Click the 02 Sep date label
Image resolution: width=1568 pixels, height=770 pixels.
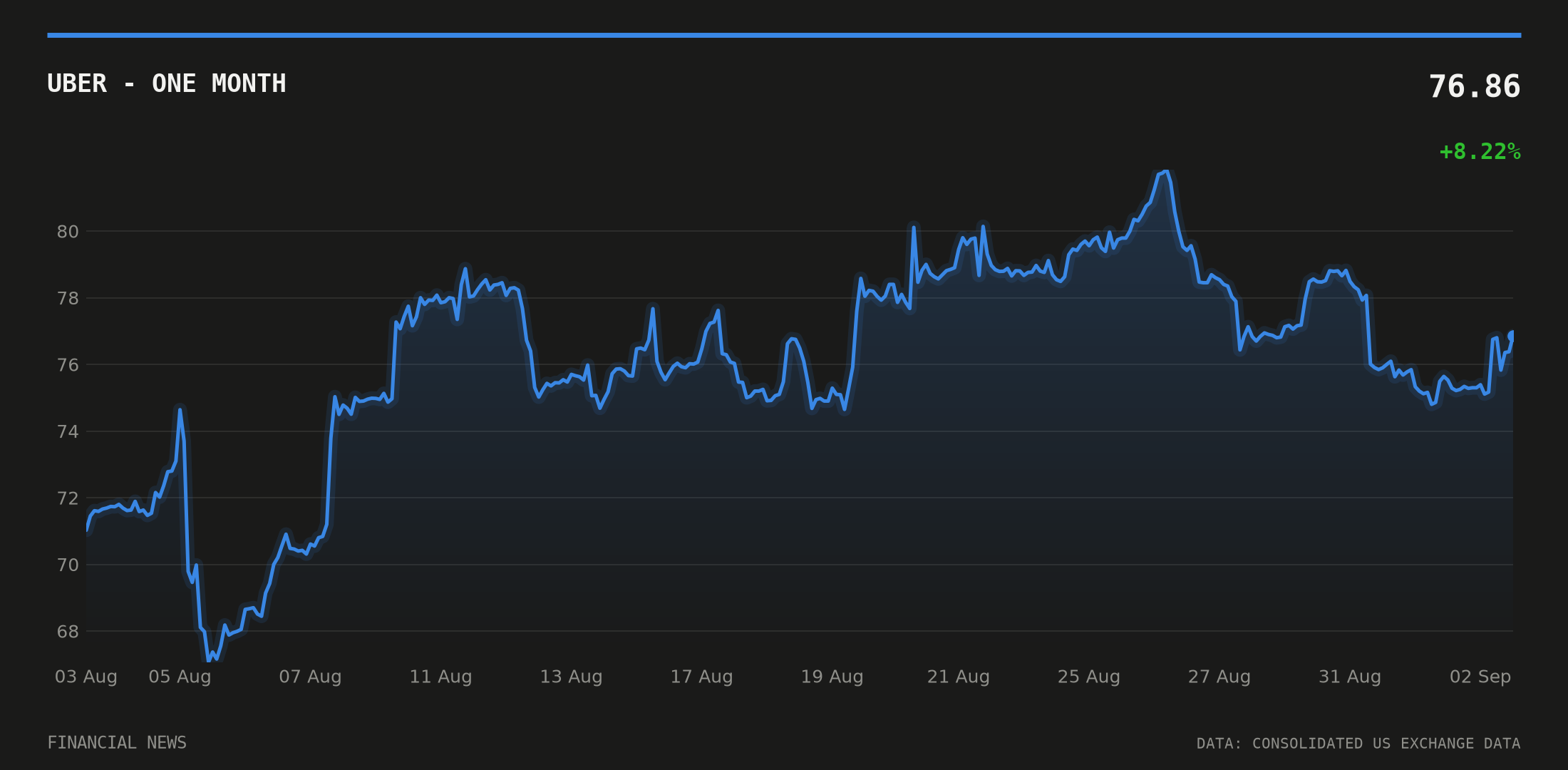(1480, 677)
